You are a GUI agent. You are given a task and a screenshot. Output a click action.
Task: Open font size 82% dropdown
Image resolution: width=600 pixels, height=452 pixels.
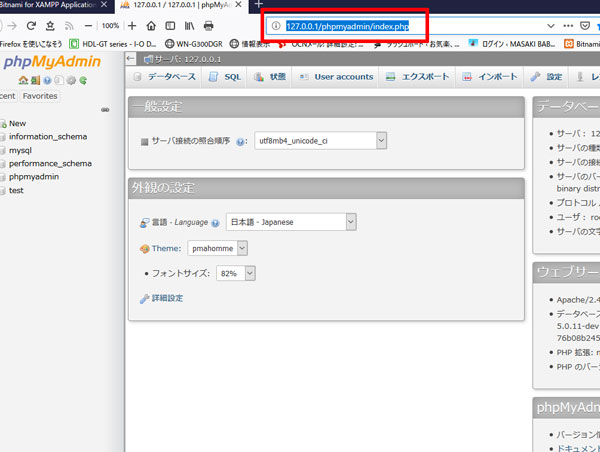pyautogui.click(x=236, y=273)
